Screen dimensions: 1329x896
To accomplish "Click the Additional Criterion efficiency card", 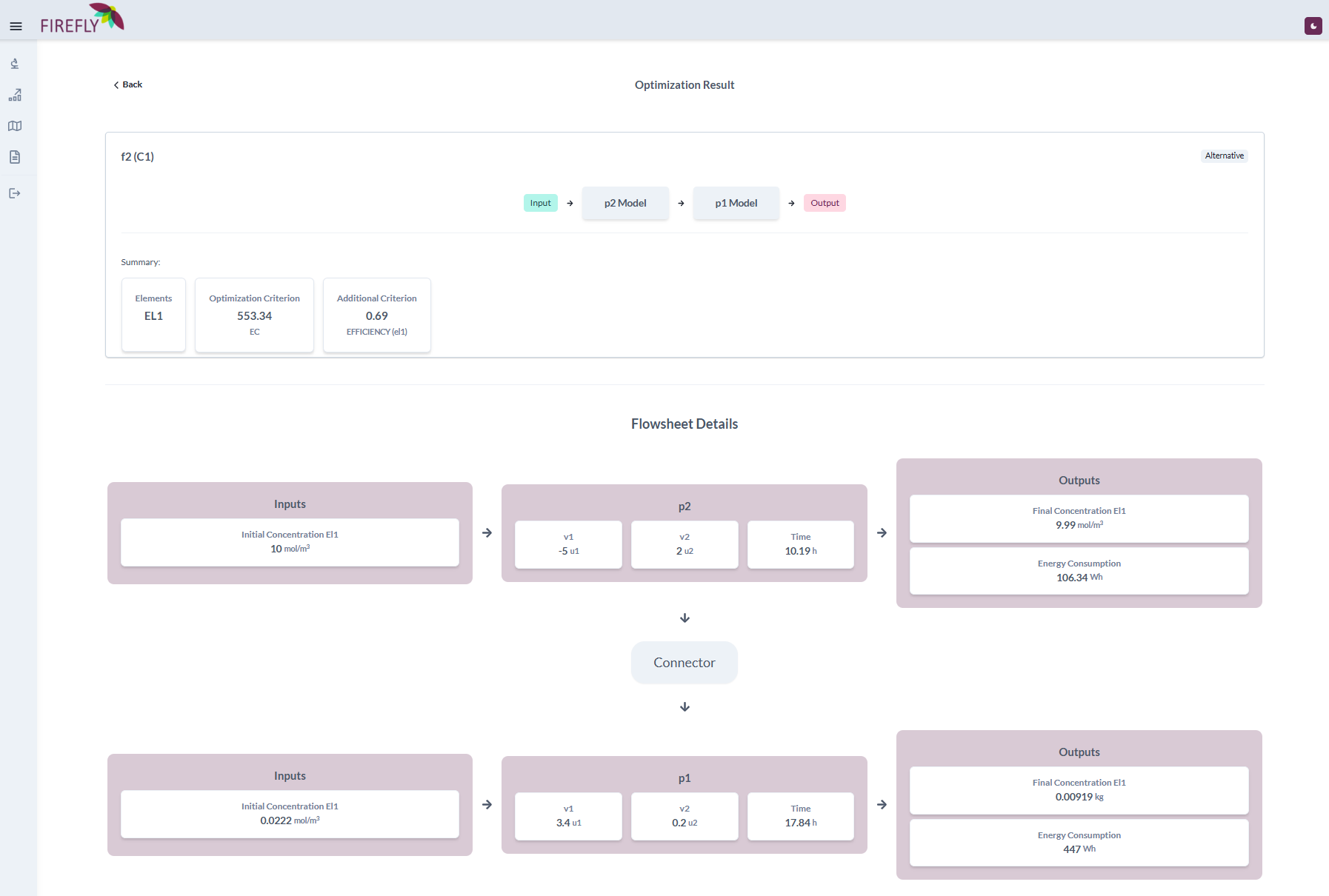I will 376,315.
